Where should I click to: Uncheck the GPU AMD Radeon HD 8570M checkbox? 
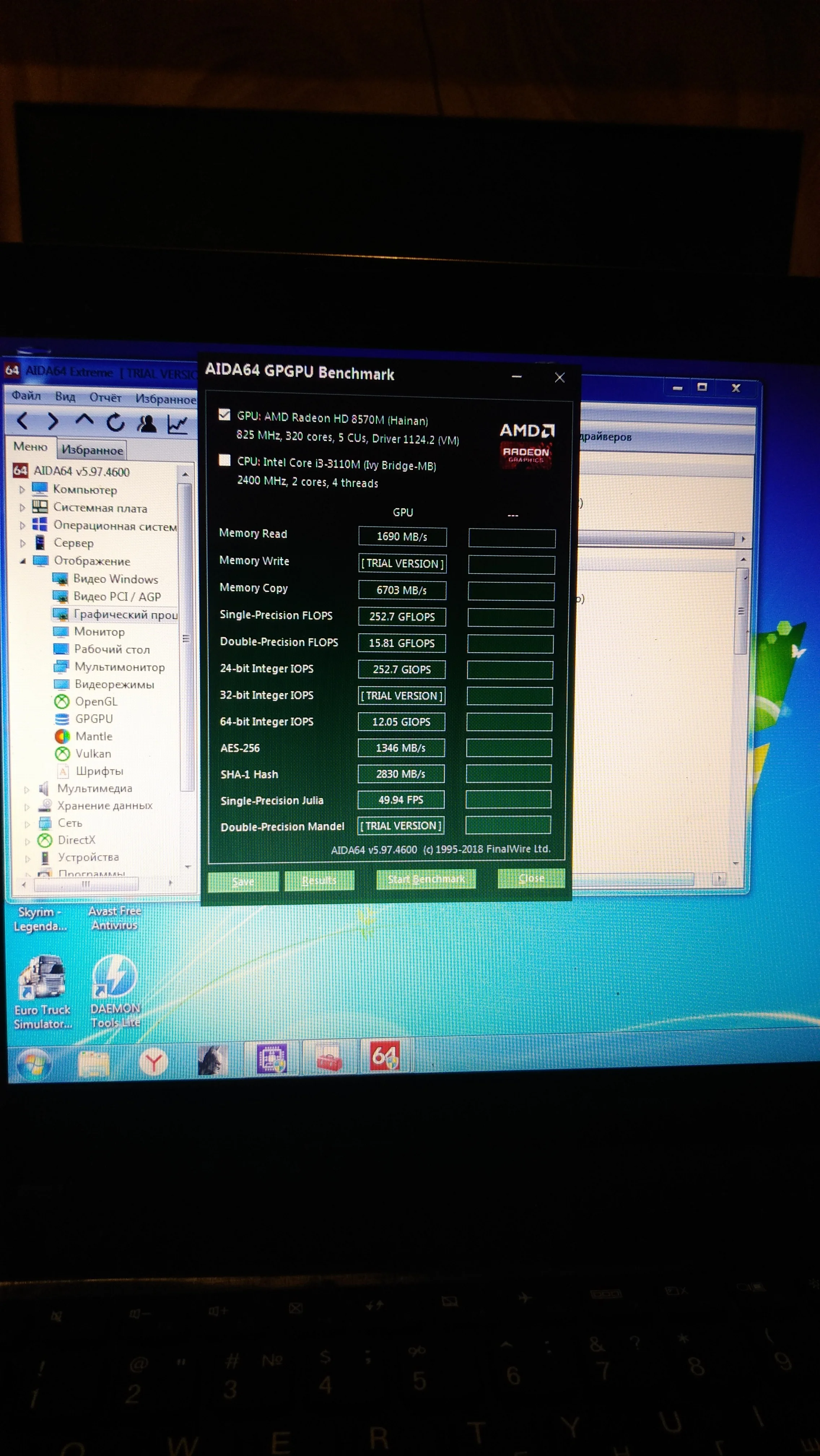(224, 415)
